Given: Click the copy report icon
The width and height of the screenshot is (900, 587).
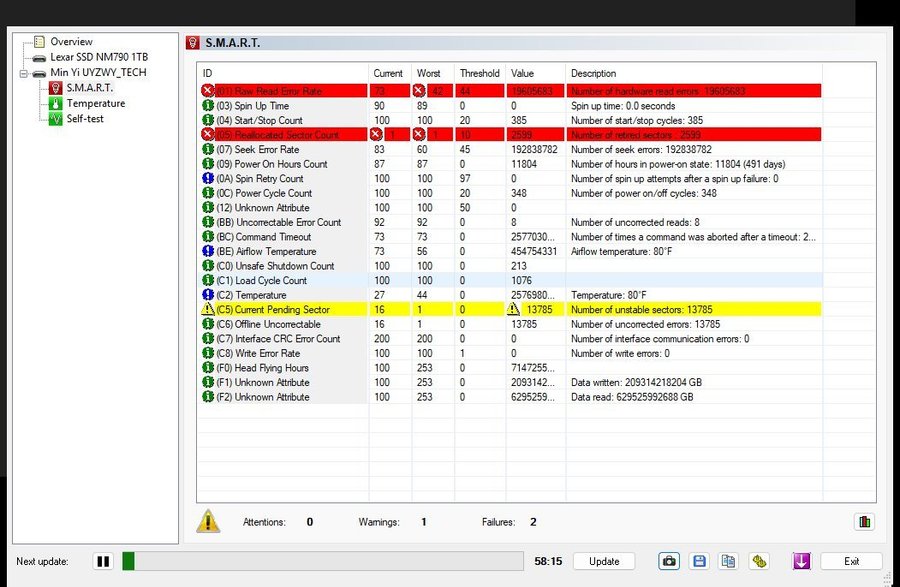Looking at the screenshot, I should [x=729, y=561].
